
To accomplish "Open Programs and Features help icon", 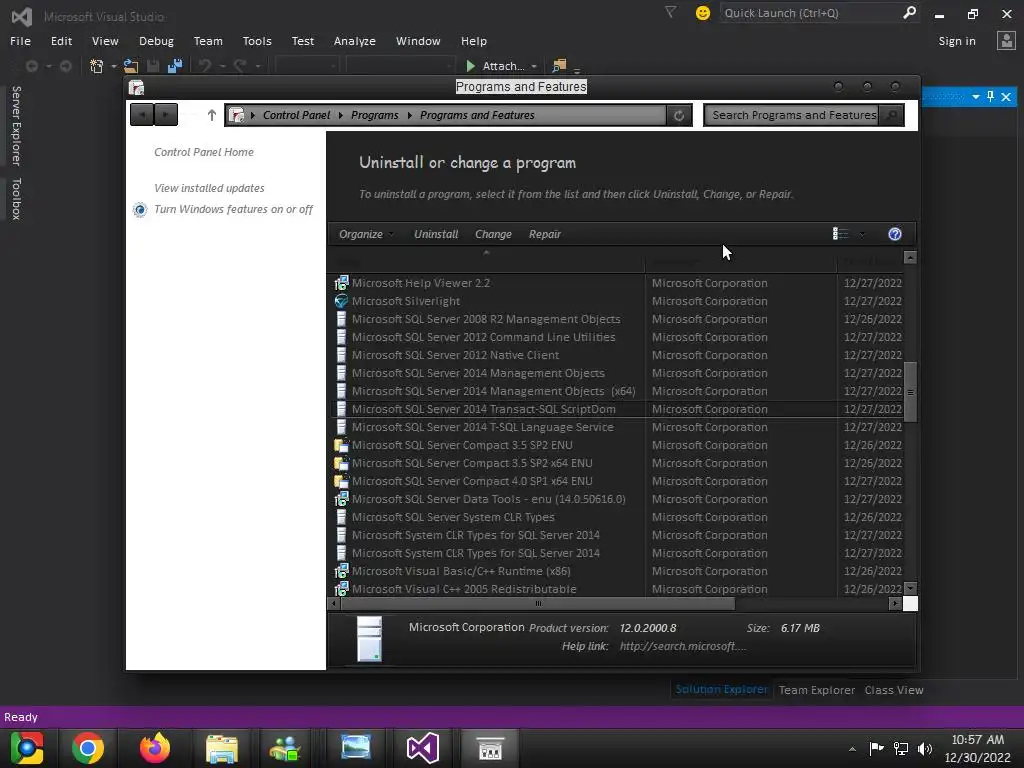I will 895,234.
